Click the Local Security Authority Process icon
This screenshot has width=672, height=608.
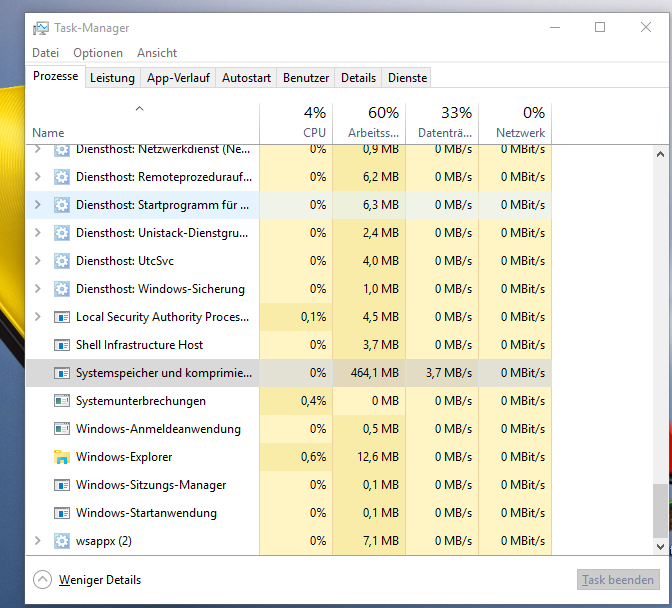pos(62,317)
